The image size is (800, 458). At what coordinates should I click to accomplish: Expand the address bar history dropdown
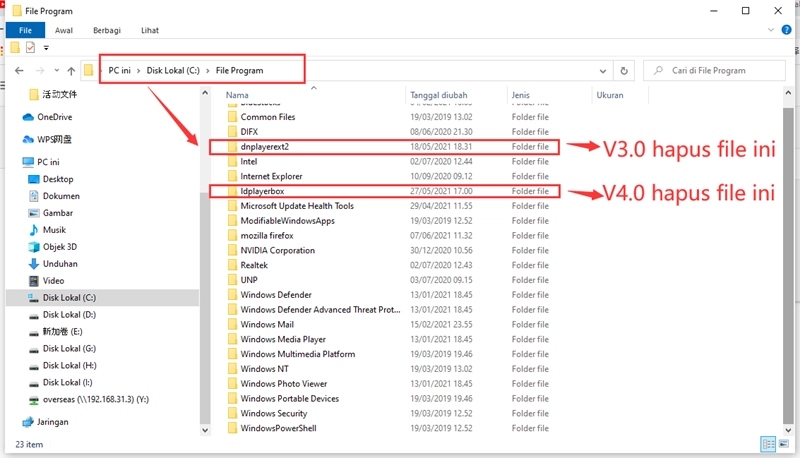pyautogui.click(x=603, y=71)
